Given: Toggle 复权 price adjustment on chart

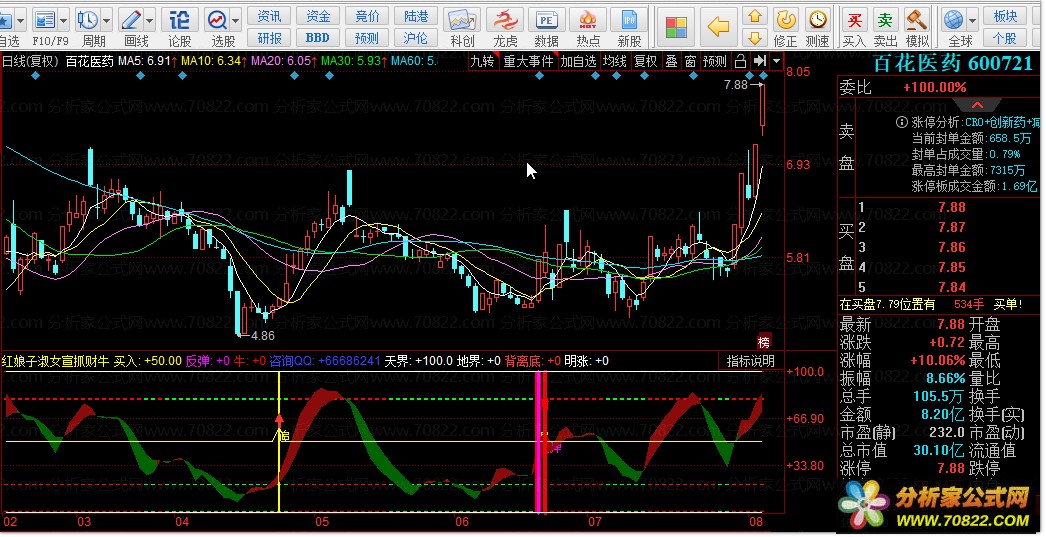Looking at the screenshot, I should (x=645, y=61).
